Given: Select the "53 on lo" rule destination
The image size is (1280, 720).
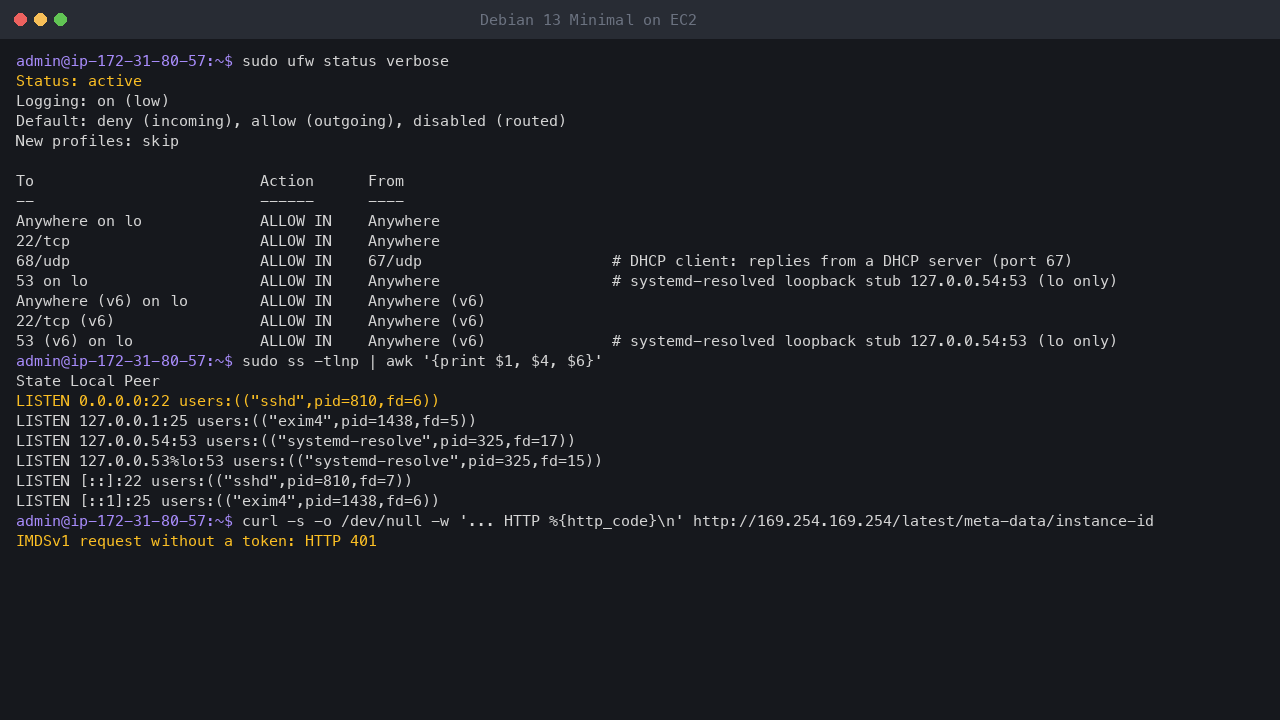Looking at the screenshot, I should click(x=52, y=281).
